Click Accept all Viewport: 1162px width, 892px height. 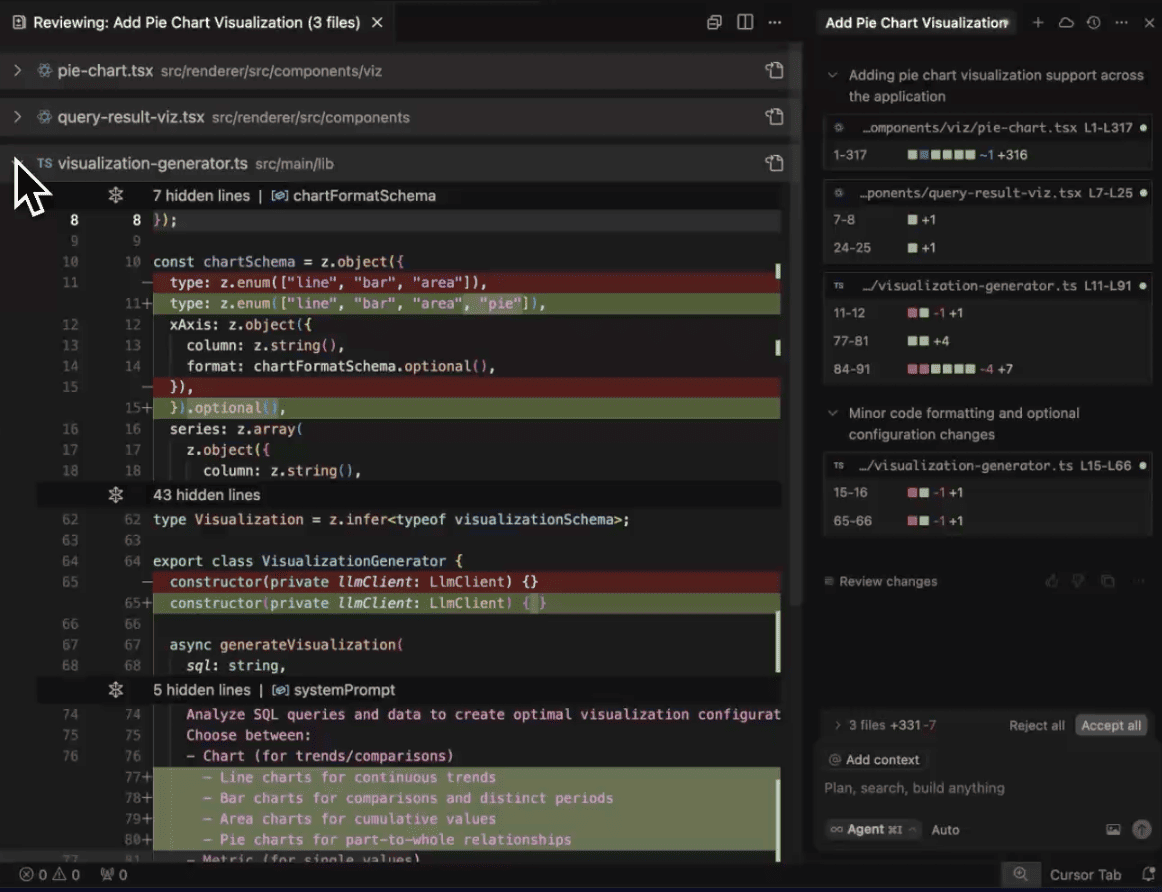coord(1111,725)
